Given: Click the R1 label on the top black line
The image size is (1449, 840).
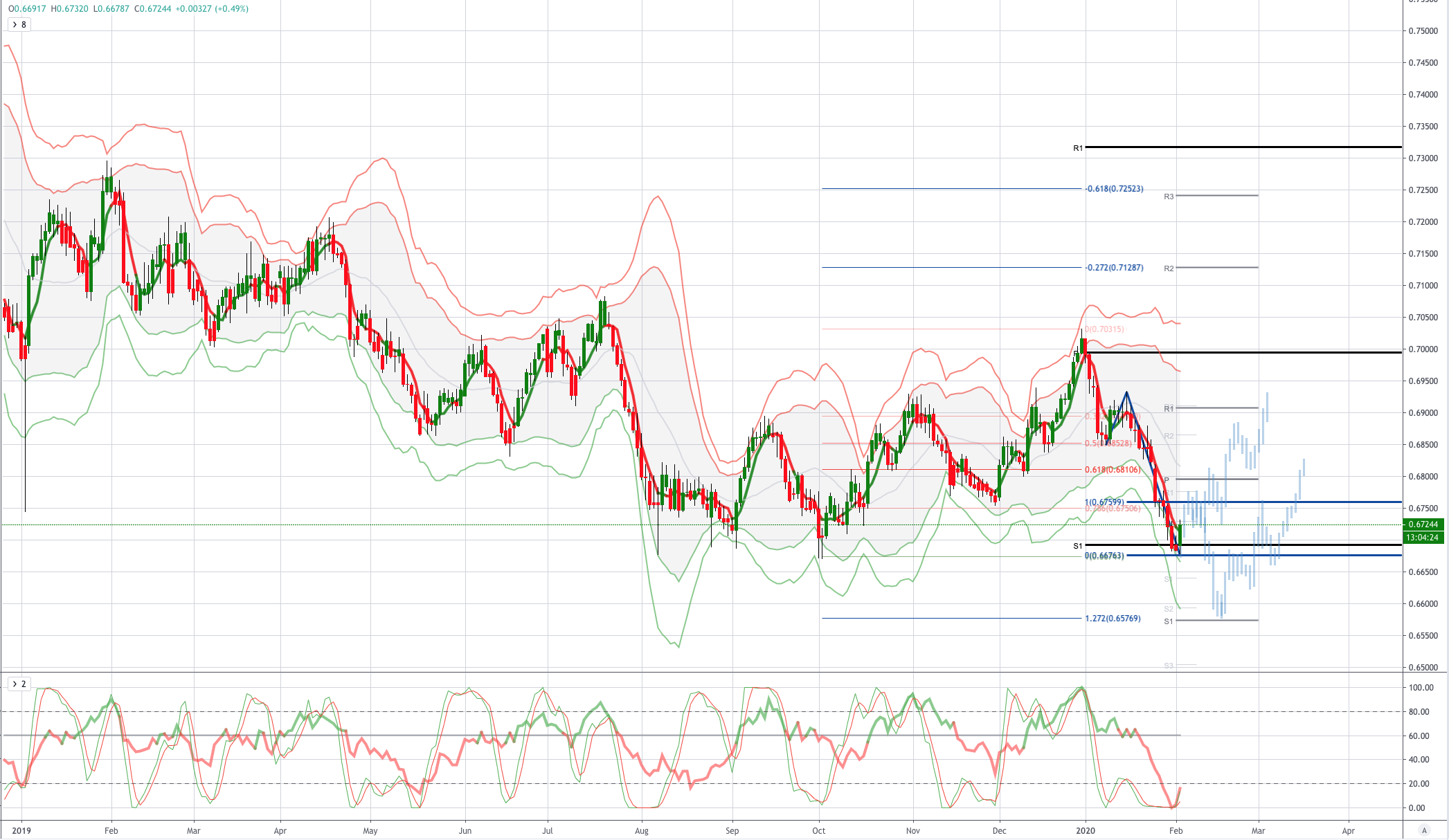Looking at the screenshot, I should coord(1078,148).
